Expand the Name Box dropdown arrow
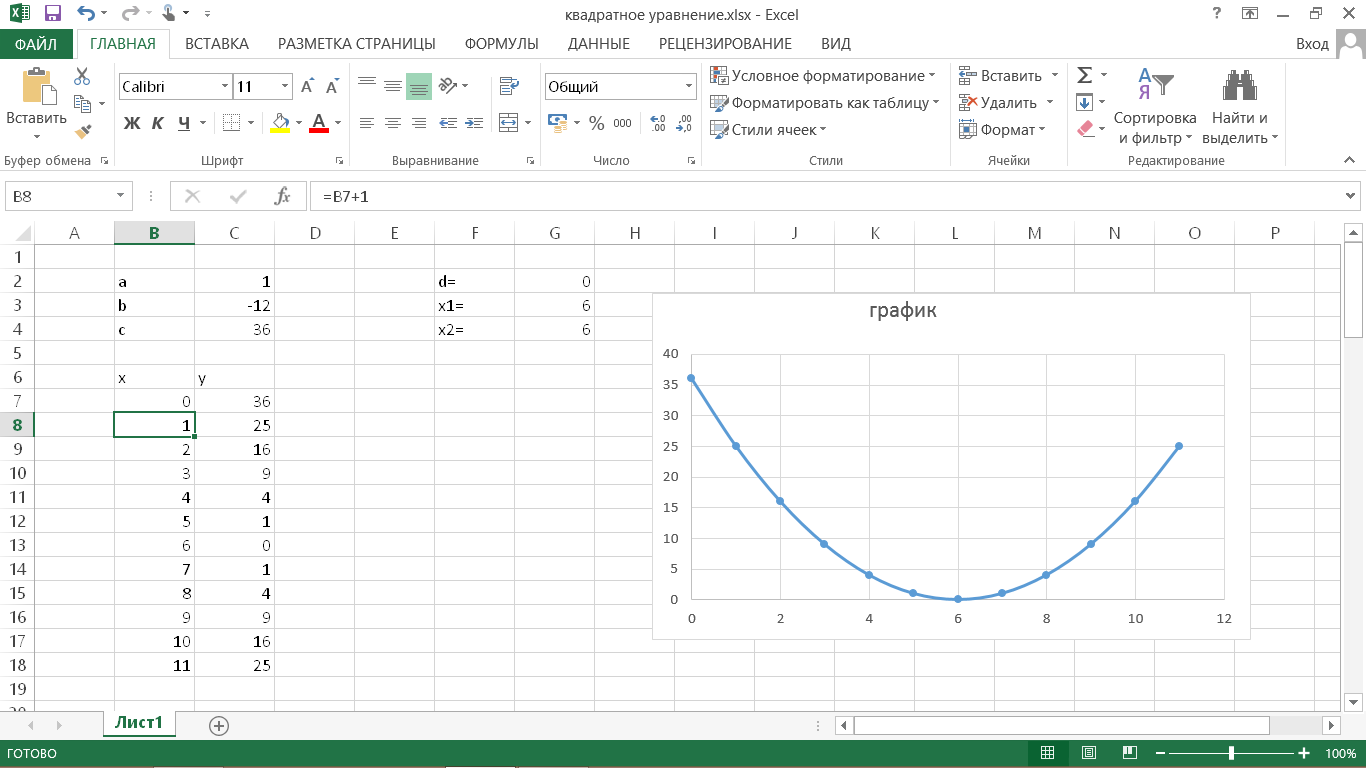 122,197
